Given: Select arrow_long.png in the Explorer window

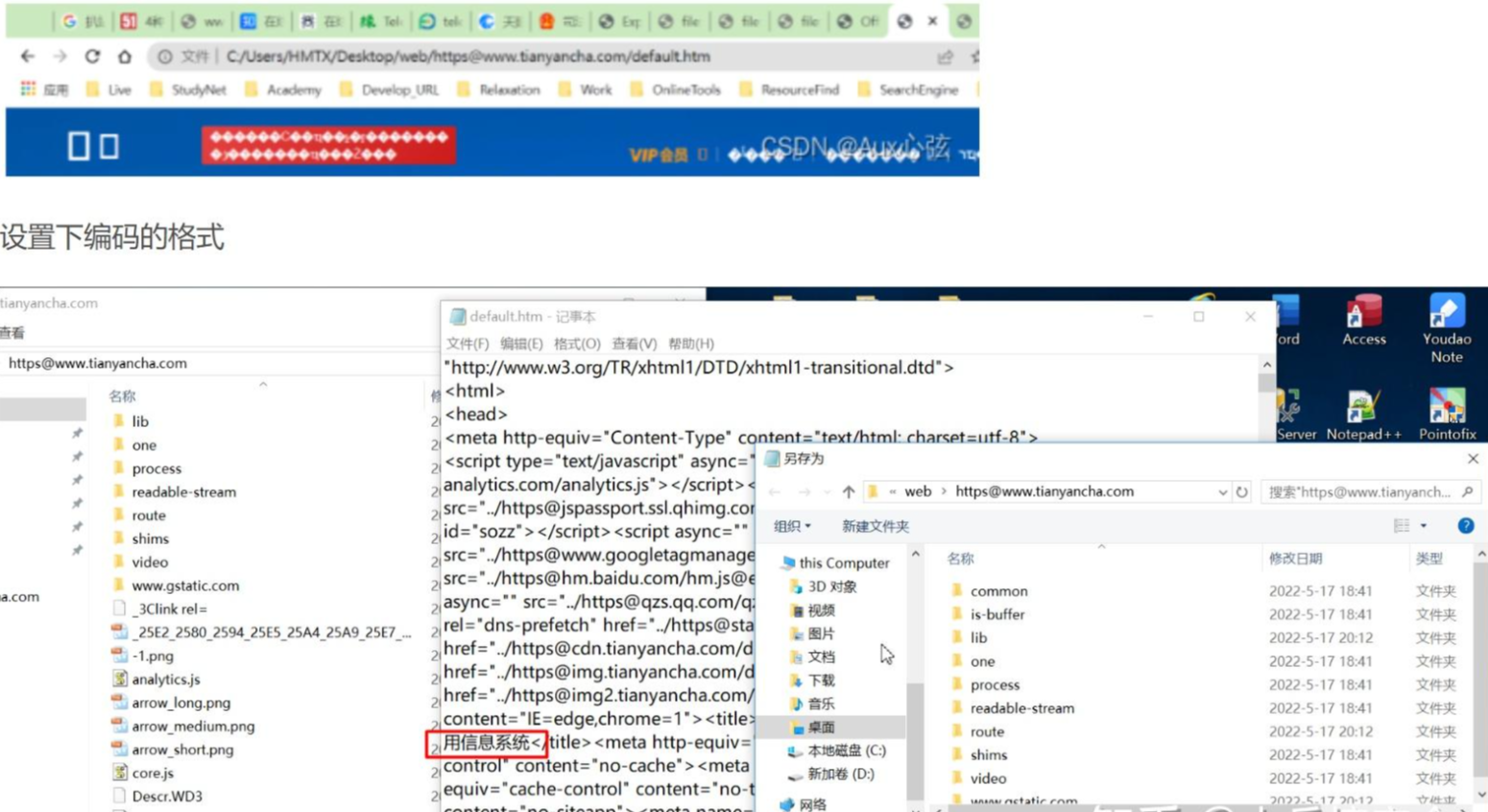Looking at the screenshot, I should tap(171, 703).
